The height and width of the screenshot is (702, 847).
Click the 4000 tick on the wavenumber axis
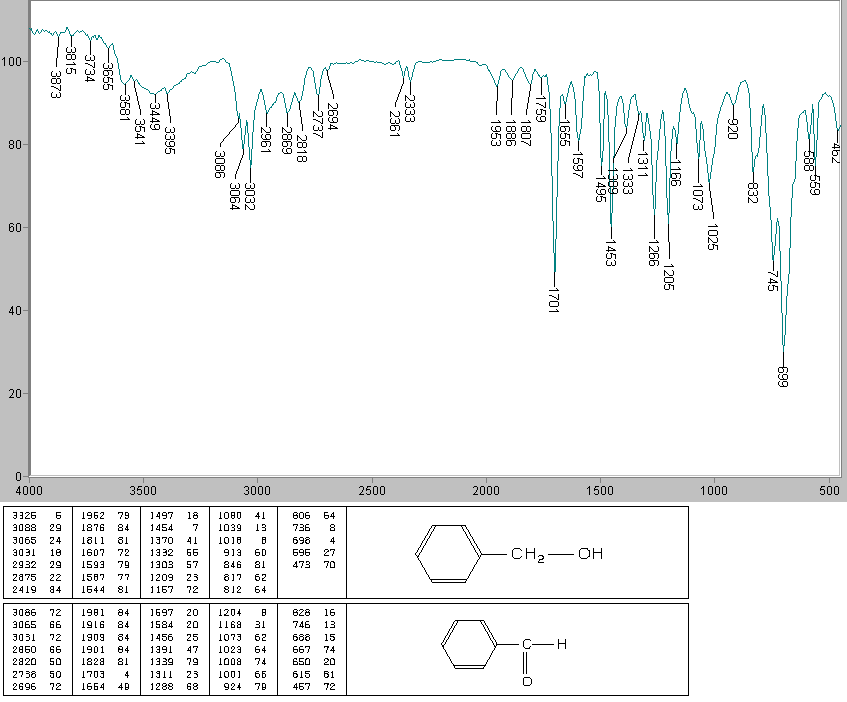point(30,490)
